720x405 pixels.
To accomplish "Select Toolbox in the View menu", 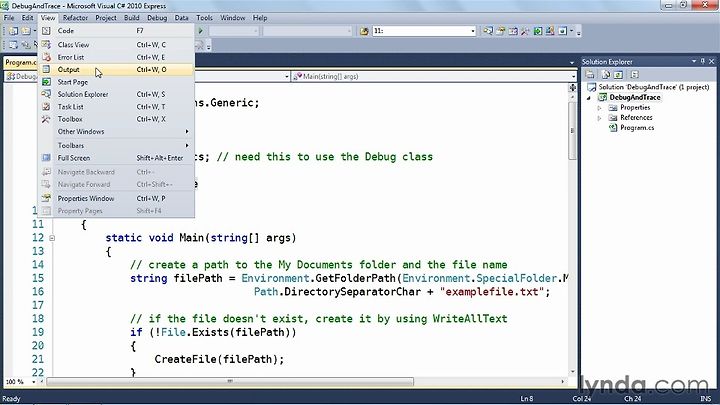I will click(x=116, y=119).
